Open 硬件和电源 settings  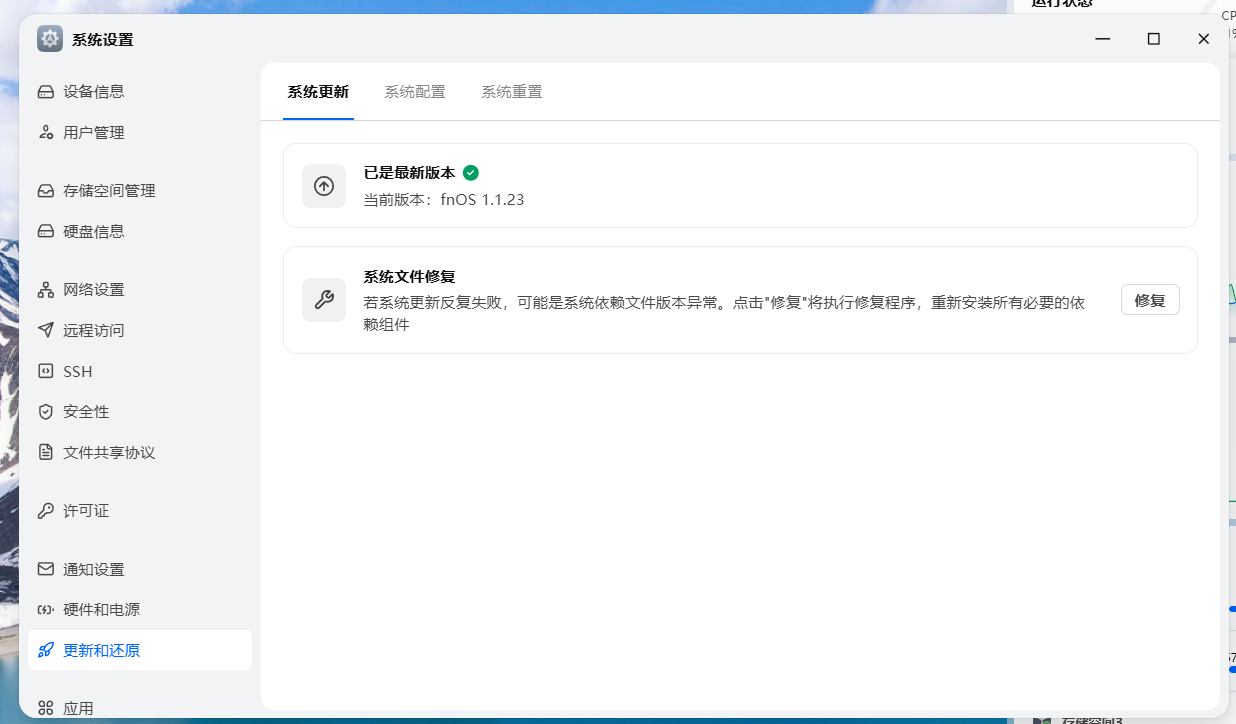tap(101, 610)
